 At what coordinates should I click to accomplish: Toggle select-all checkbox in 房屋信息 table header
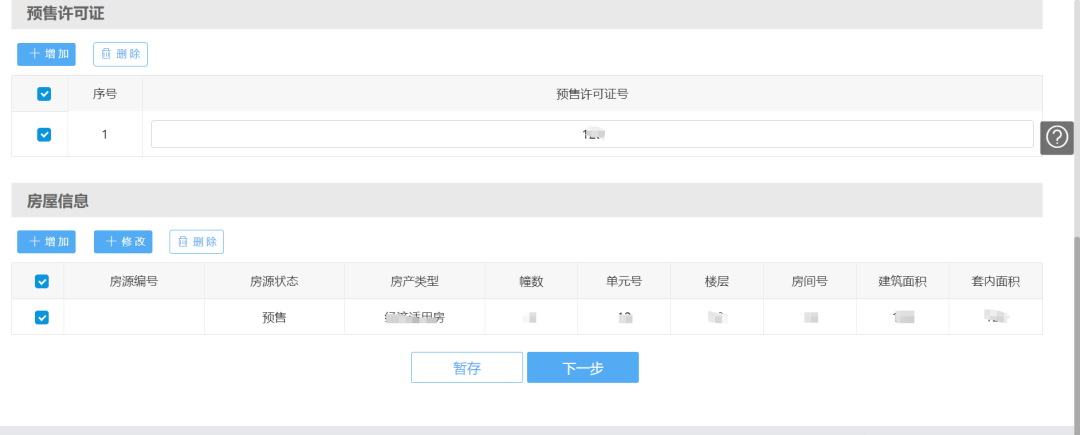click(x=42, y=281)
